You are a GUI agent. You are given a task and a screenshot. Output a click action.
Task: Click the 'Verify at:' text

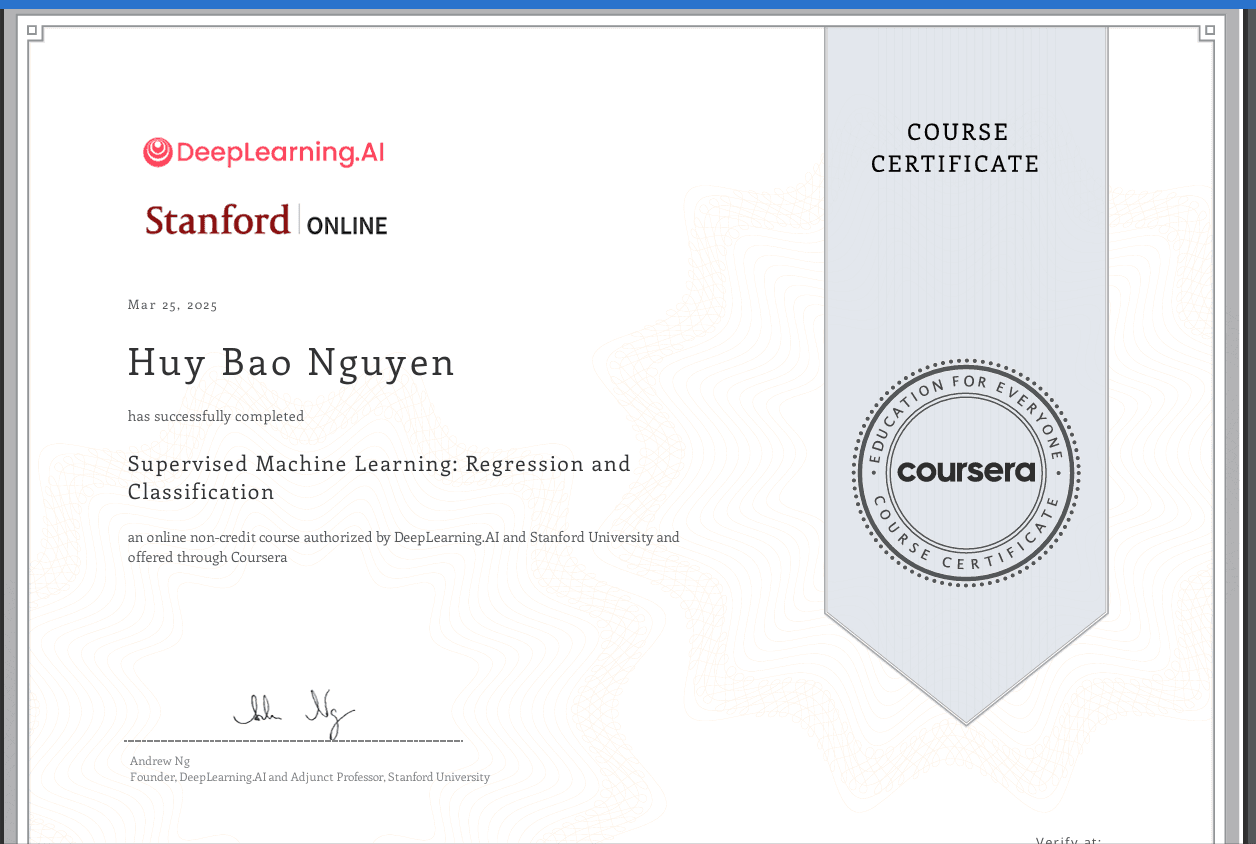click(x=1068, y=840)
